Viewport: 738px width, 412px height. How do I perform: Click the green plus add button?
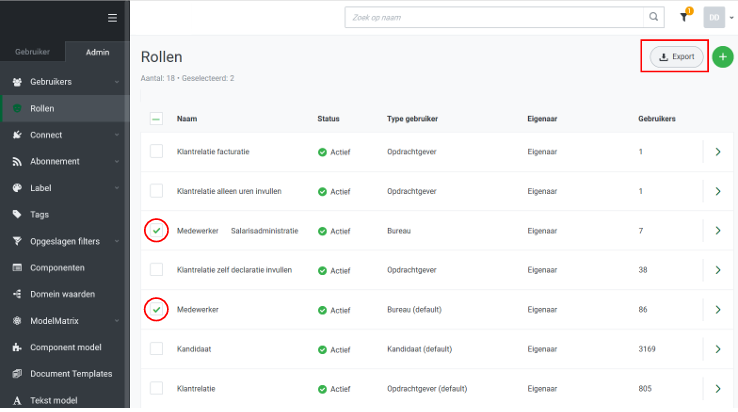723,57
